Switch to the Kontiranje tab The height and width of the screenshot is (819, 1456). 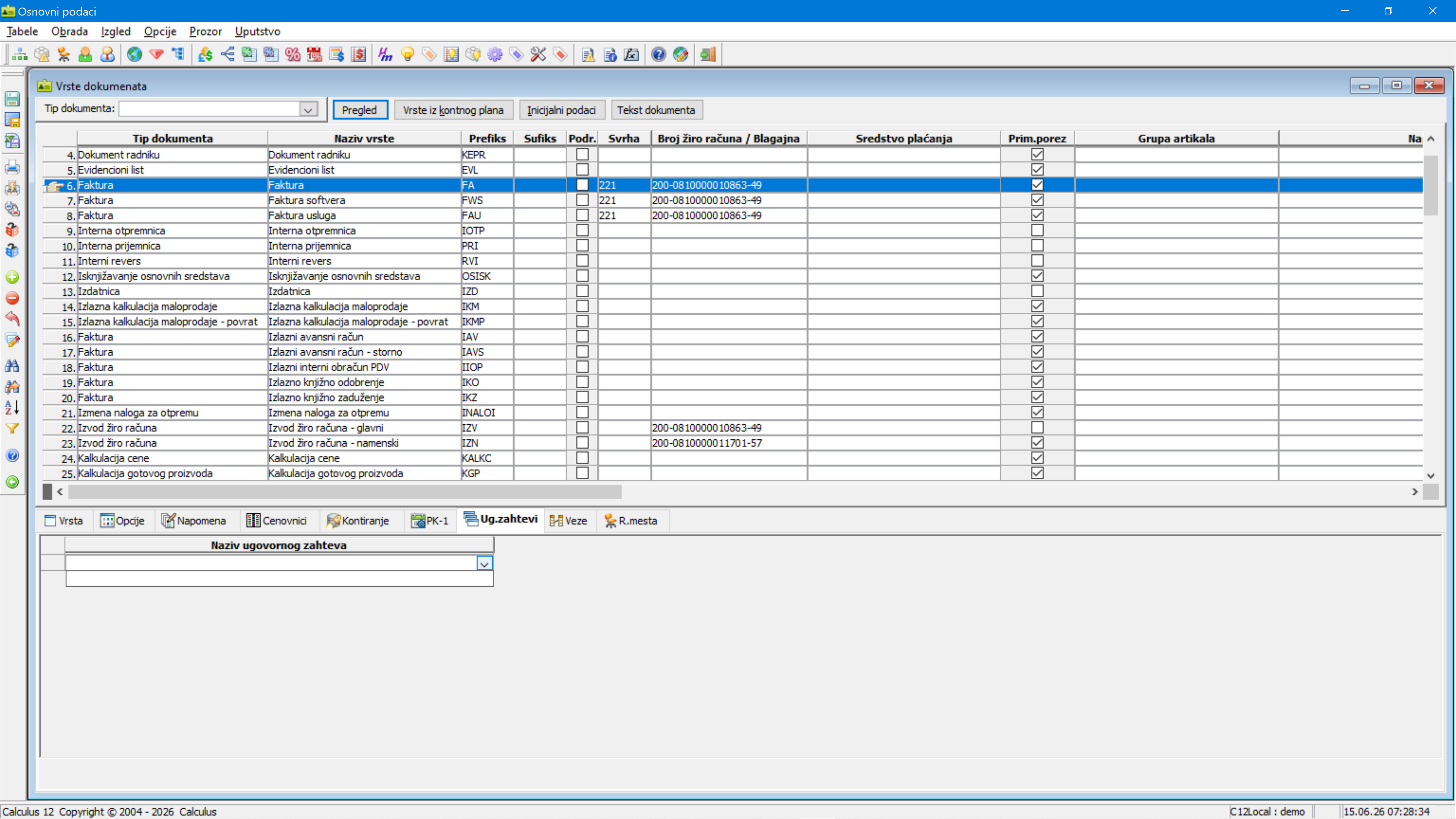point(358,521)
